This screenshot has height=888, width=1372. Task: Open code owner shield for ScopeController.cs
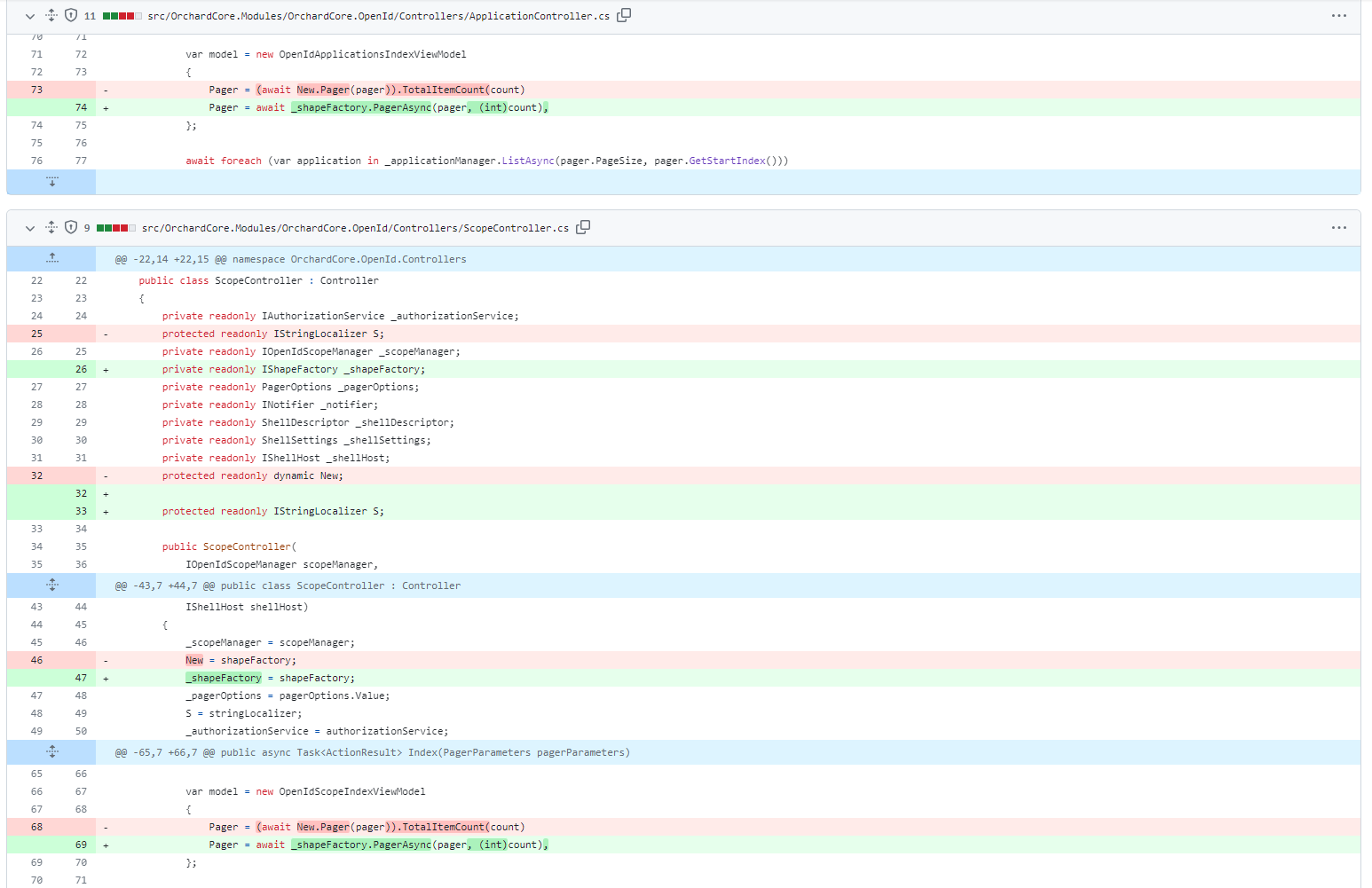(x=71, y=227)
